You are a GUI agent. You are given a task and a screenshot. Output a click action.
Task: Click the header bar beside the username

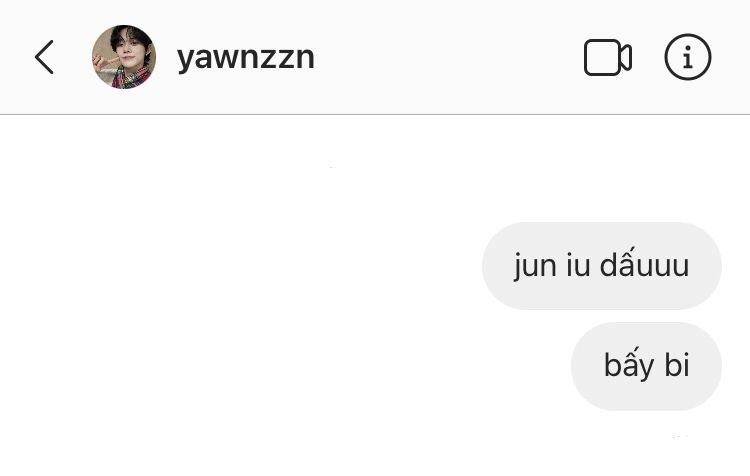click(x=447, y=57)
